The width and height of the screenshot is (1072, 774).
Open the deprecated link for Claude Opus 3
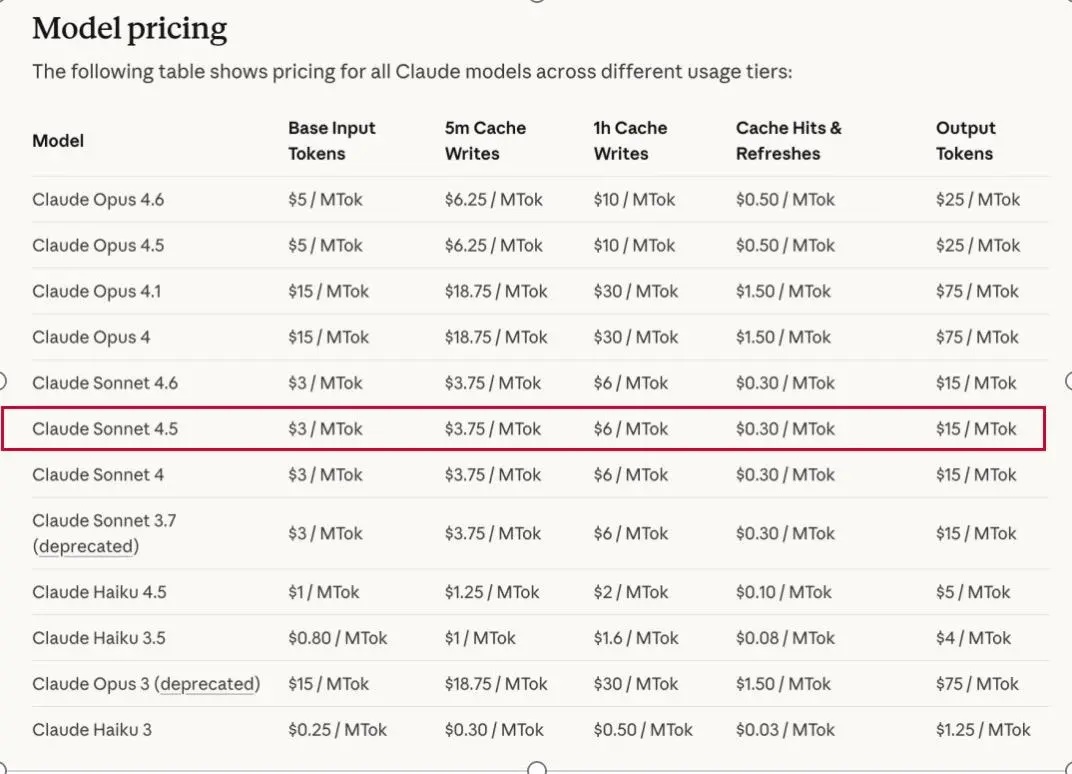208,684
